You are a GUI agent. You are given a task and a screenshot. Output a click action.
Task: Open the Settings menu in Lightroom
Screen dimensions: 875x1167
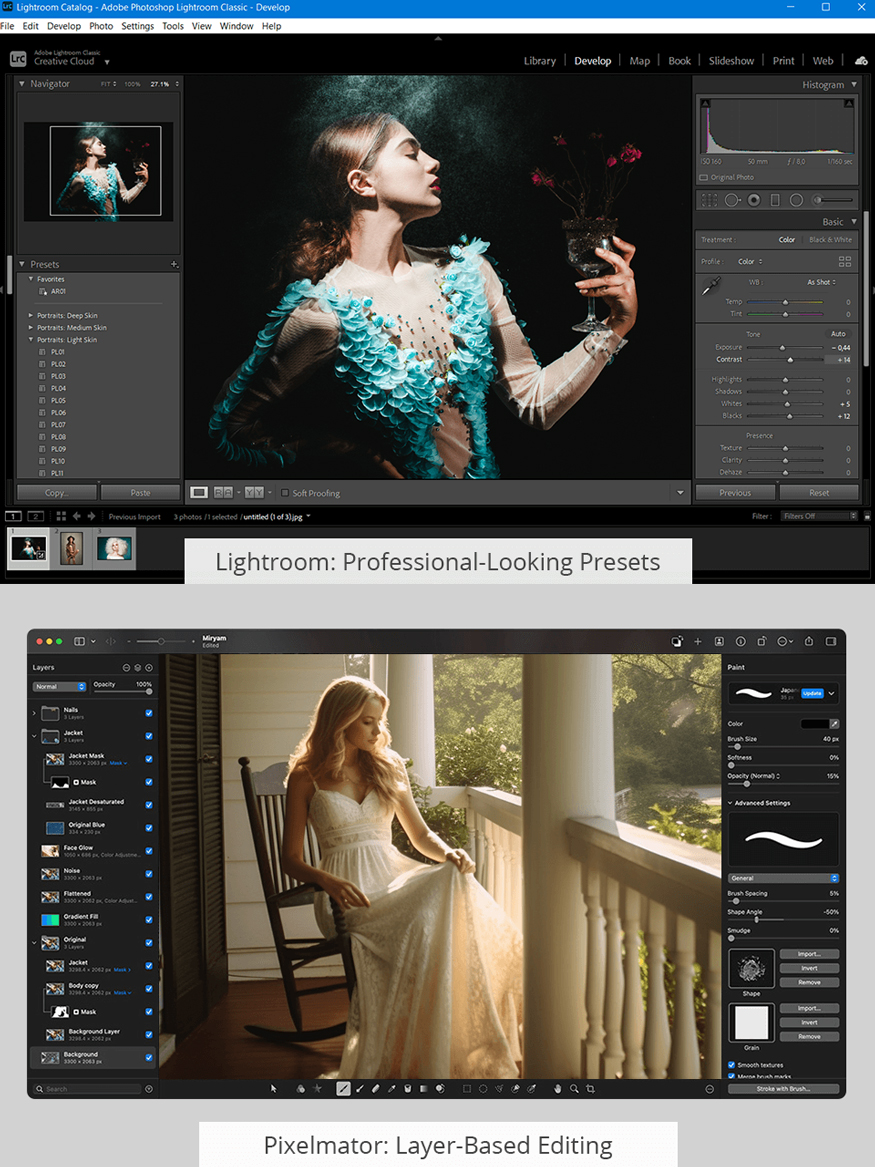tap(138, 26)
